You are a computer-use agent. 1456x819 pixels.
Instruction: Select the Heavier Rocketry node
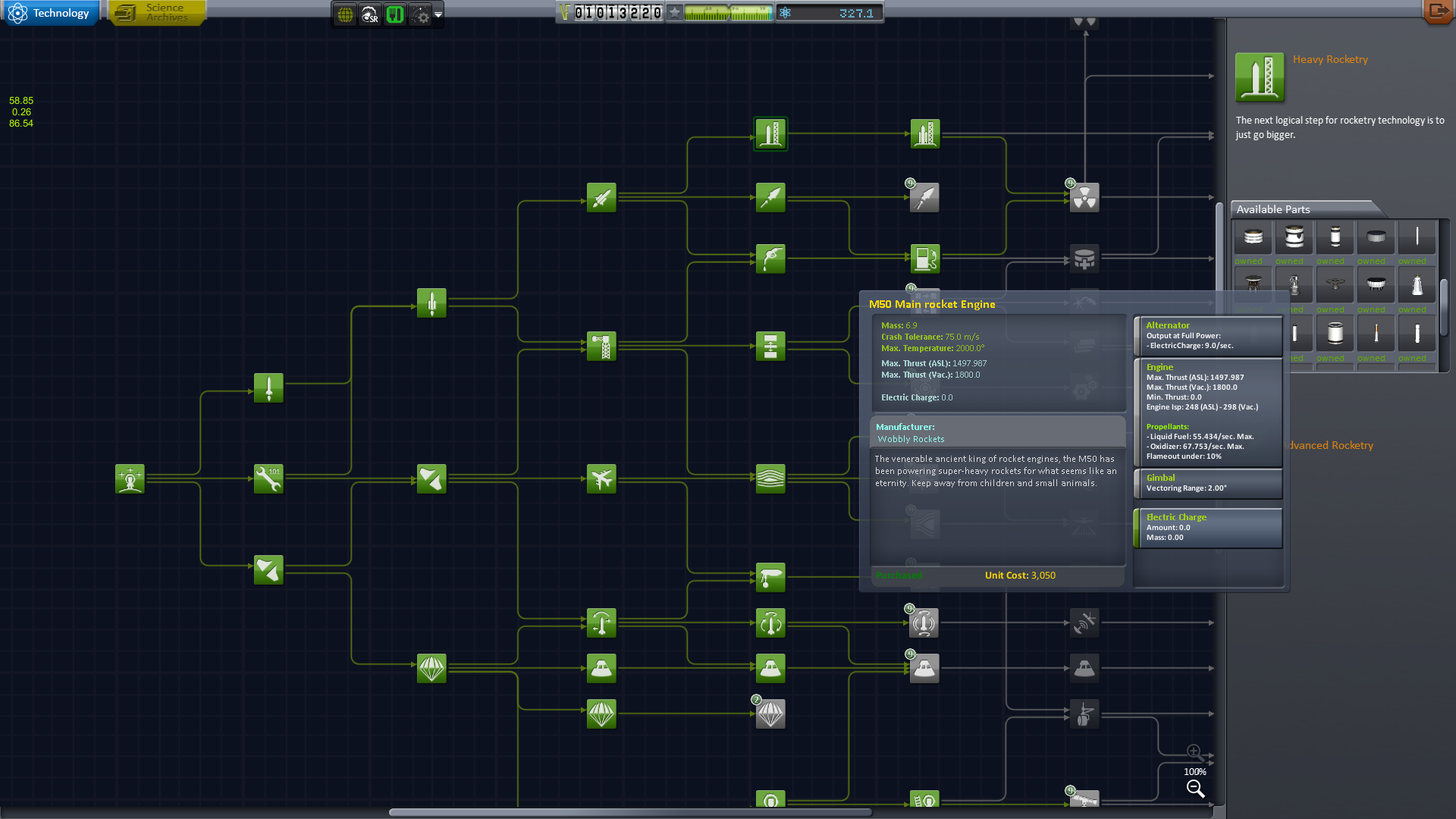point(924,134)
